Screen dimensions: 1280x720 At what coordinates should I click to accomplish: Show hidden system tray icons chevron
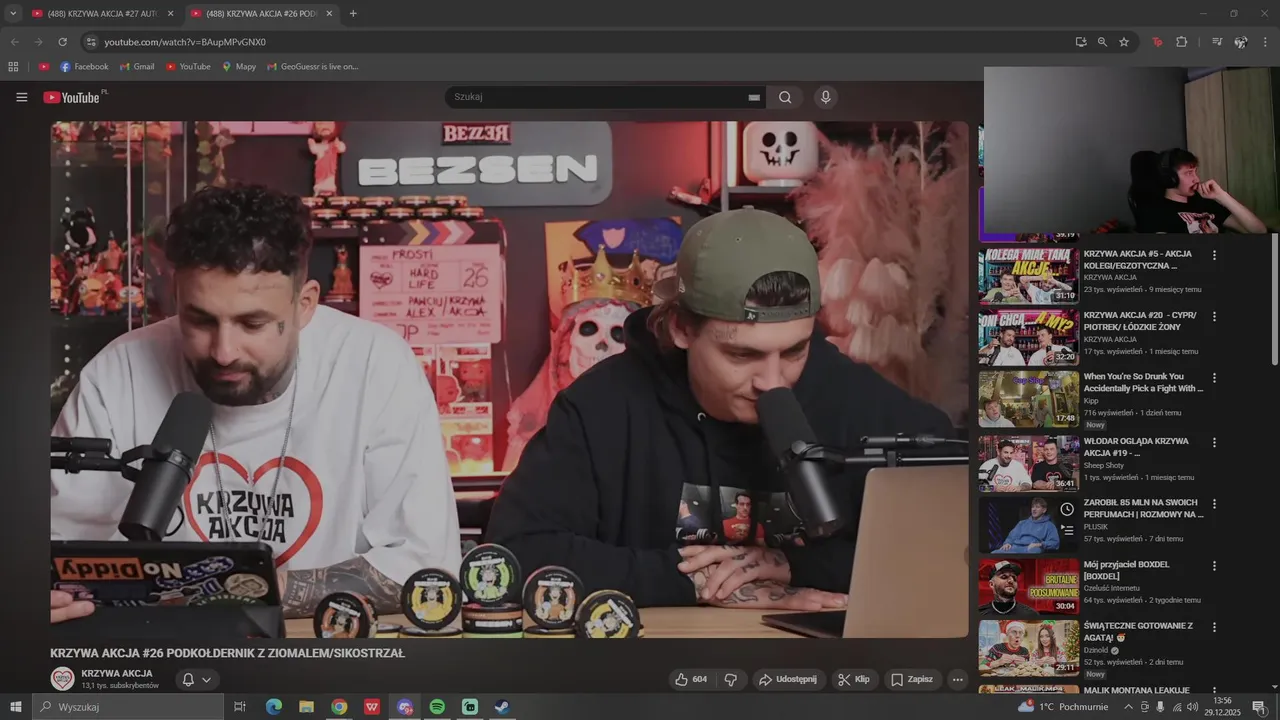(1129, 707)
